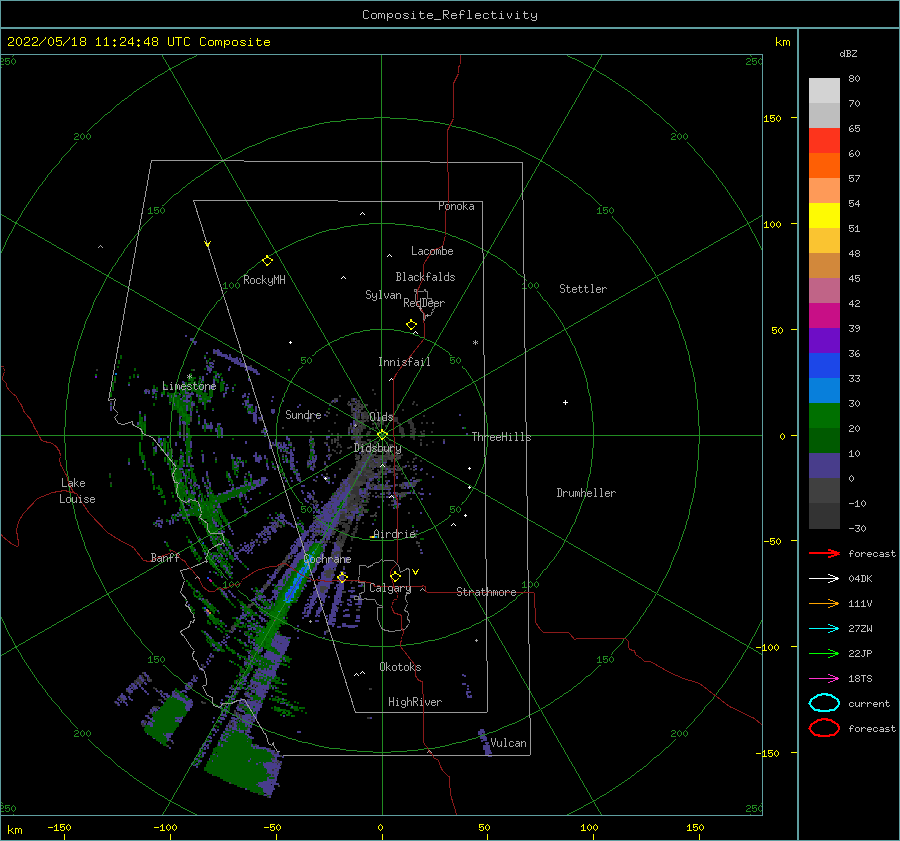
Task: Click the Innisfail city label
Action: click(x=404, y=362)
